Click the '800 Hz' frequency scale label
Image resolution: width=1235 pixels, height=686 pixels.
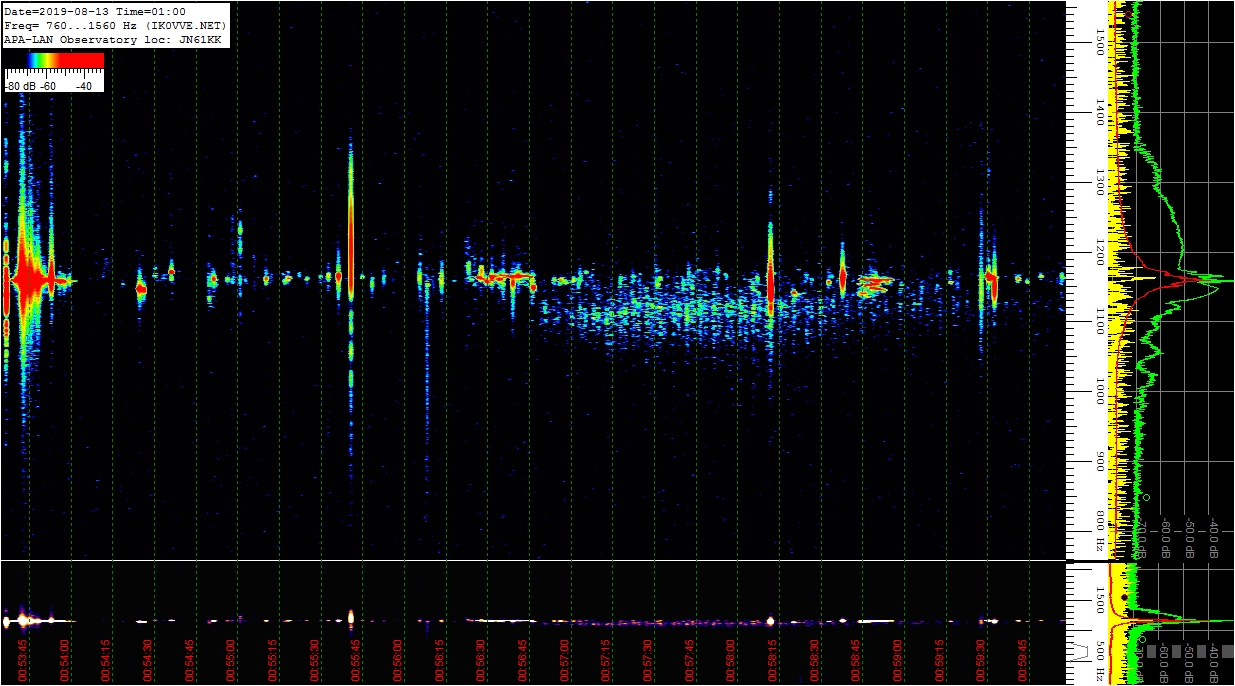(1099, 533)
